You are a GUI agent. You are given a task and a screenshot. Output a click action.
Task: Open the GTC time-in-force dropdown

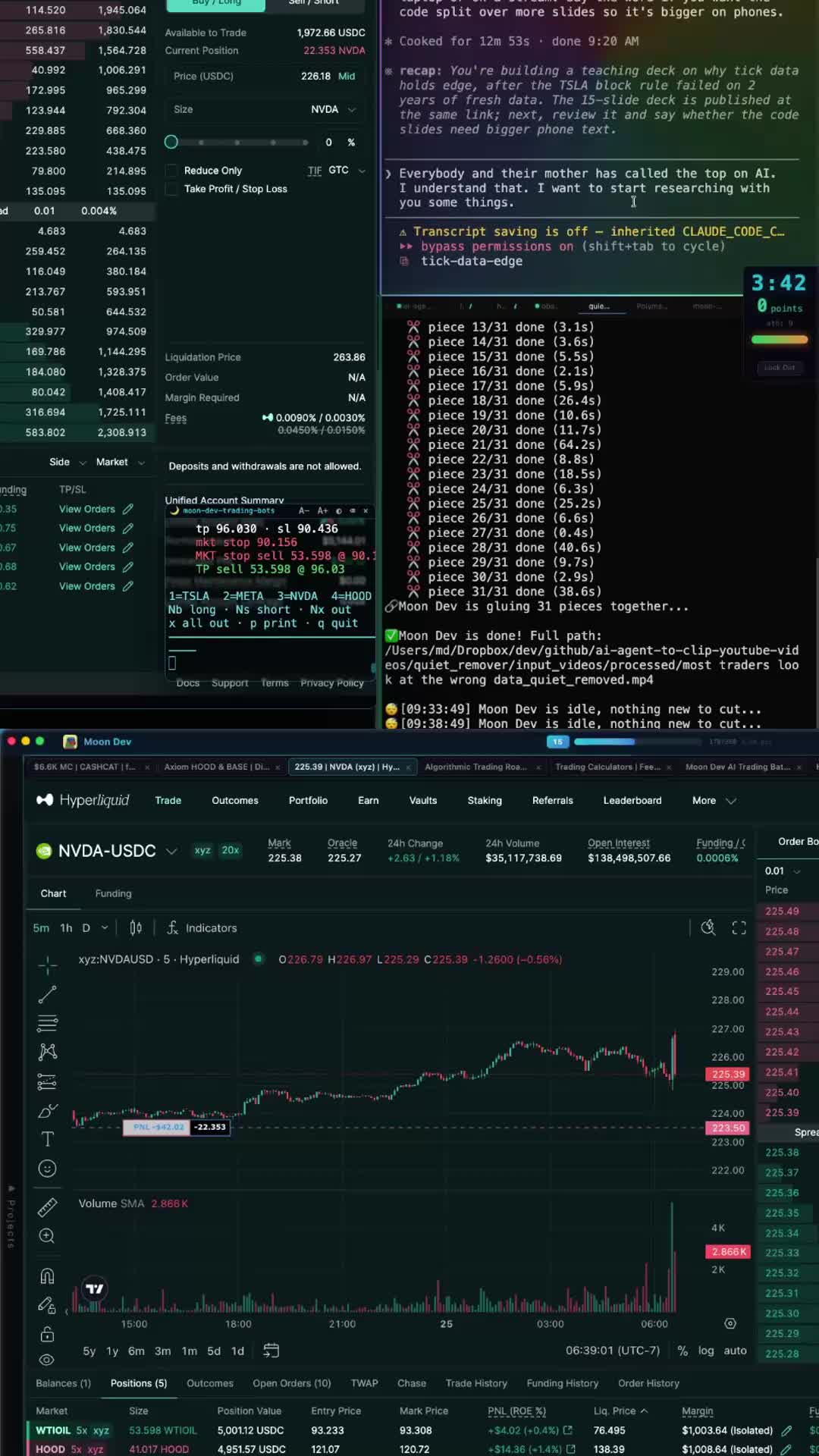click(x=347, y=170)
